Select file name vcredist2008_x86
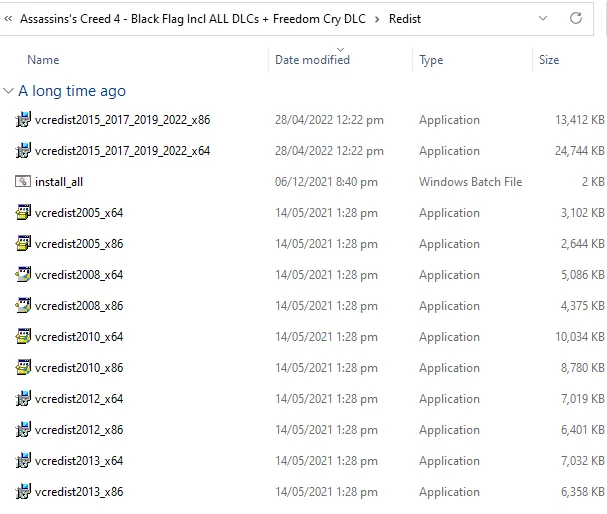The width and height of the screenshot is (607, 514). (79, 306)
